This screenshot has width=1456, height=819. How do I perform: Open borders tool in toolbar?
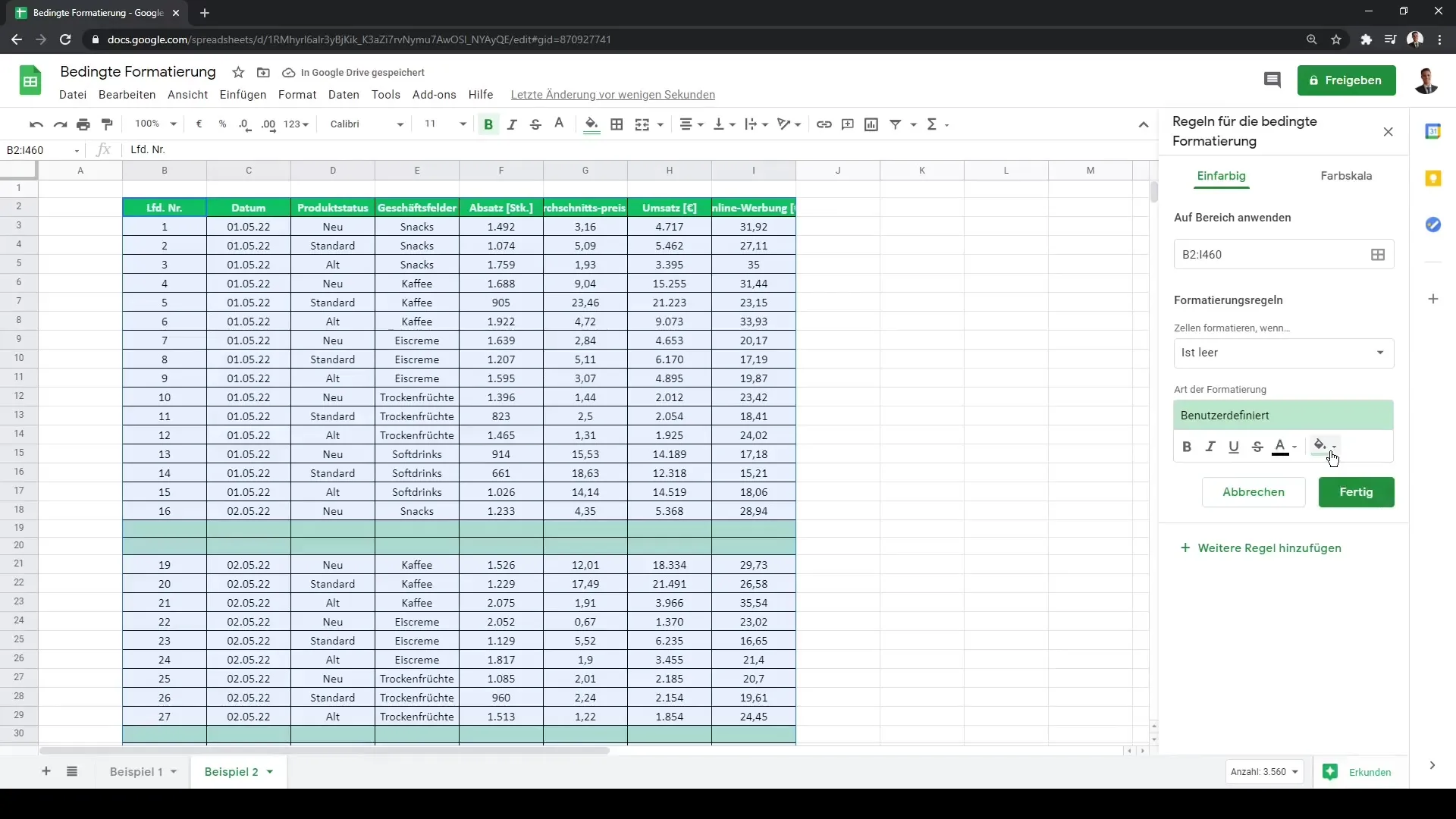click(x=617, y=124)
